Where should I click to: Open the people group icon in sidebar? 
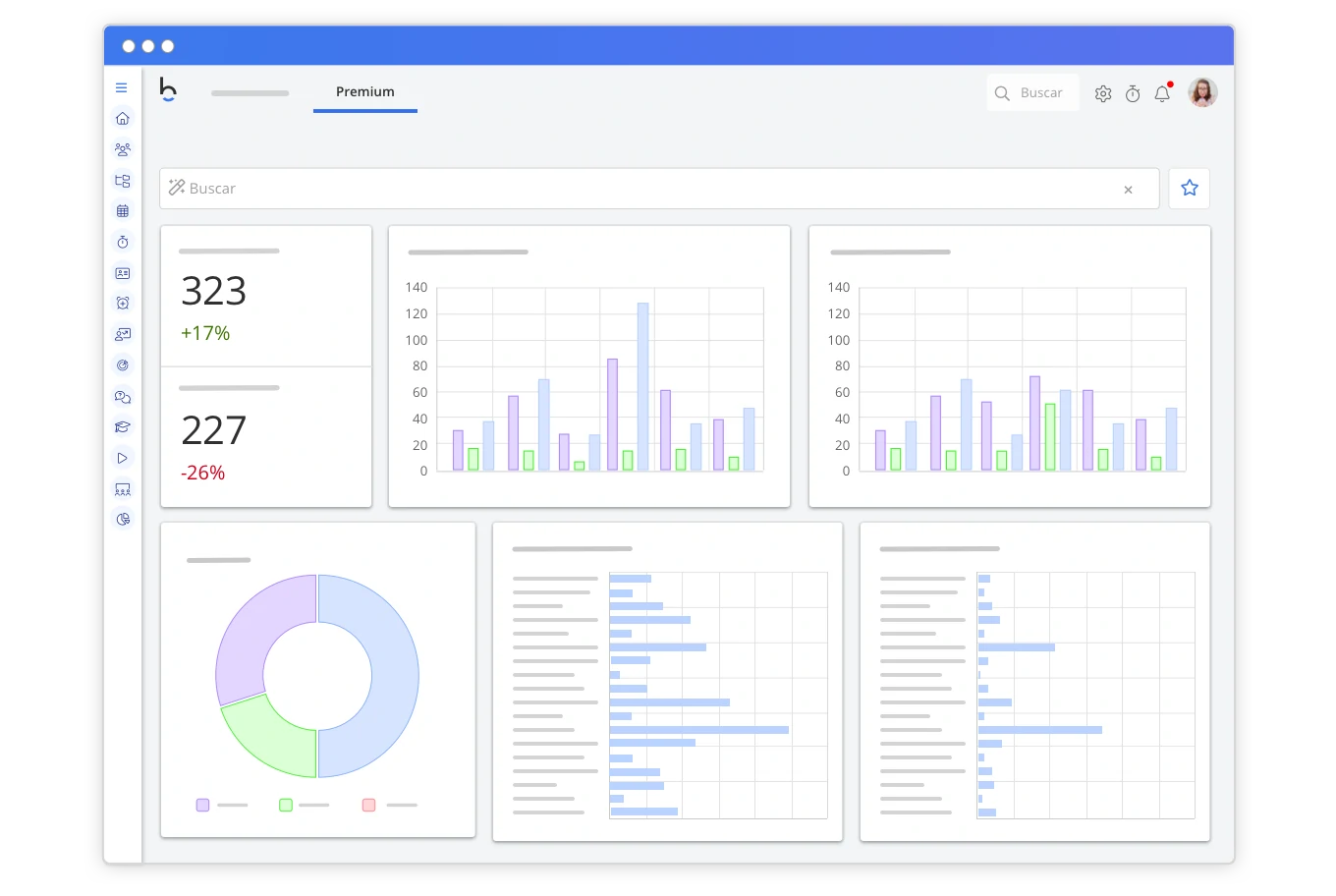pyautogui.click(x=123, y=150)
